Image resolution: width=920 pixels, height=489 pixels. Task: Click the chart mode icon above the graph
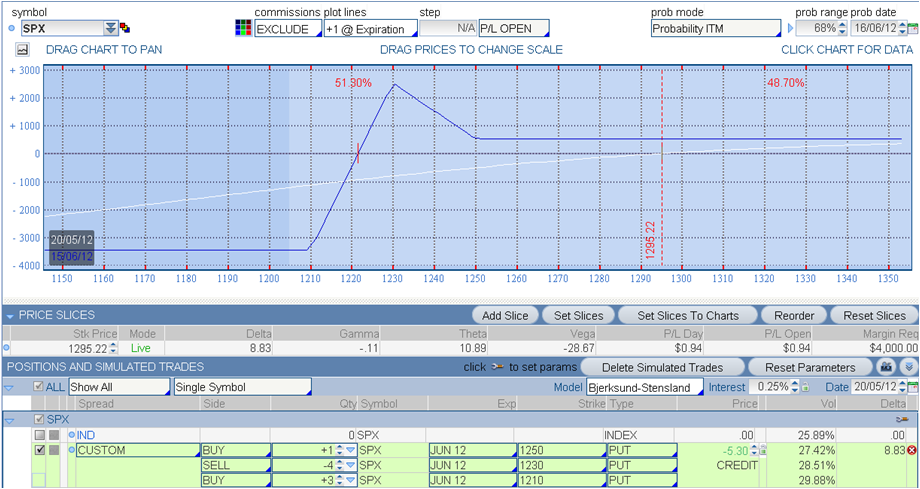point(23,50)
